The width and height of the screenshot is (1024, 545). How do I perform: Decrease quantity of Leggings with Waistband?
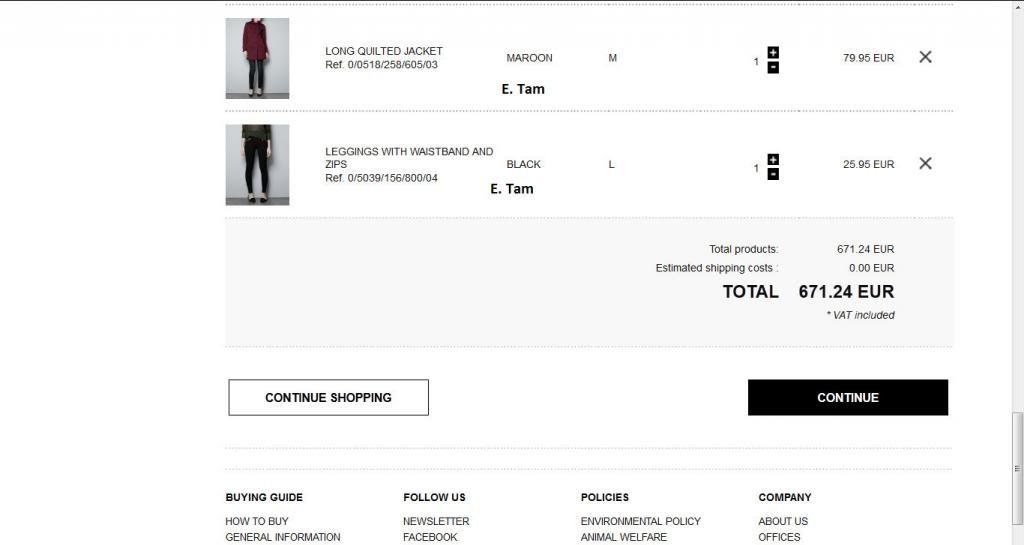pos(773,174)
